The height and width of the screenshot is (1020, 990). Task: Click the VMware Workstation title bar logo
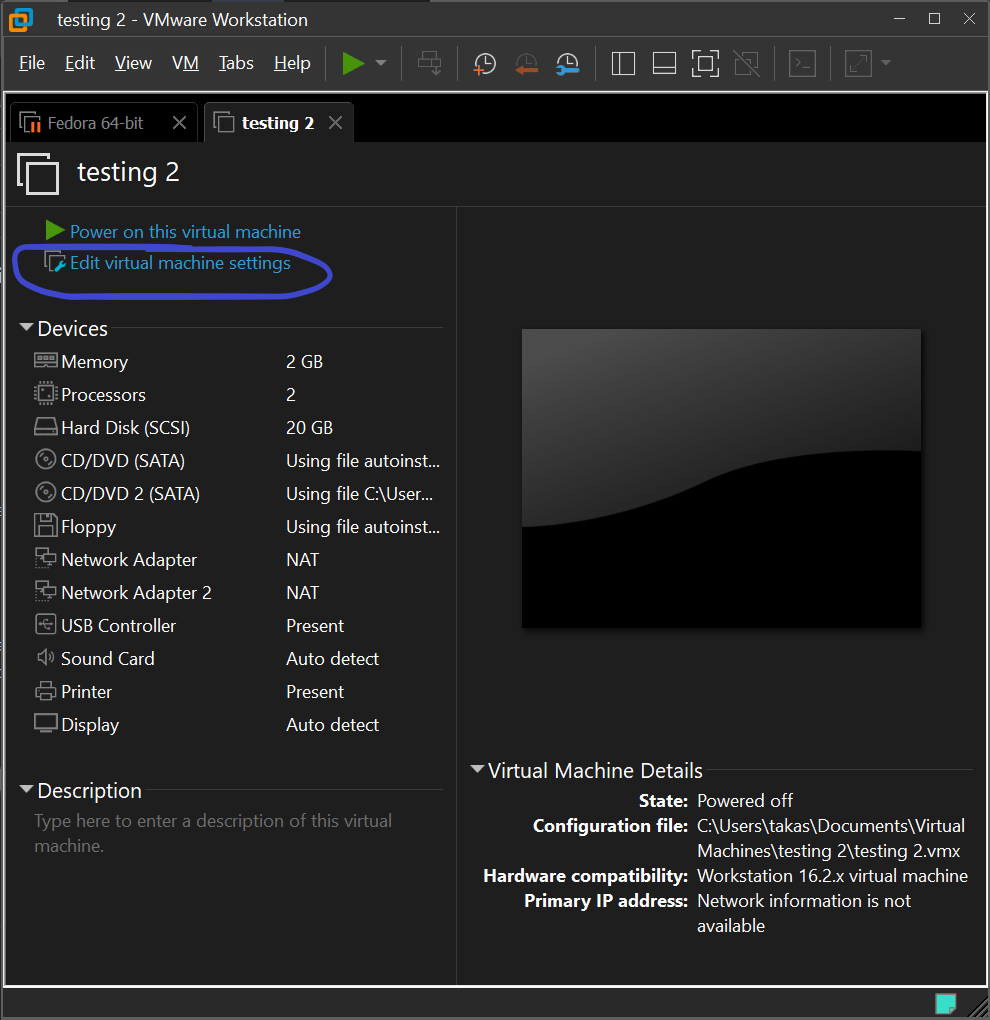coord(21,20)
